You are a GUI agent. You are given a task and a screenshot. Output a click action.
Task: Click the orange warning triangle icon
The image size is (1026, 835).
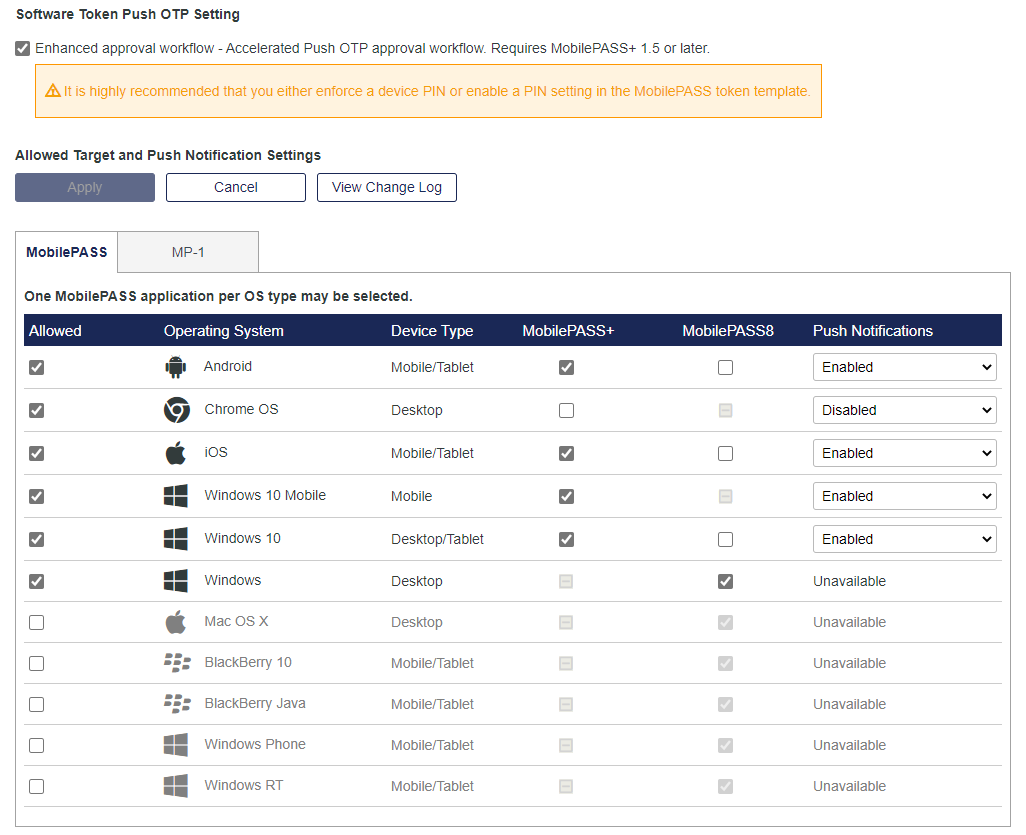53,91
